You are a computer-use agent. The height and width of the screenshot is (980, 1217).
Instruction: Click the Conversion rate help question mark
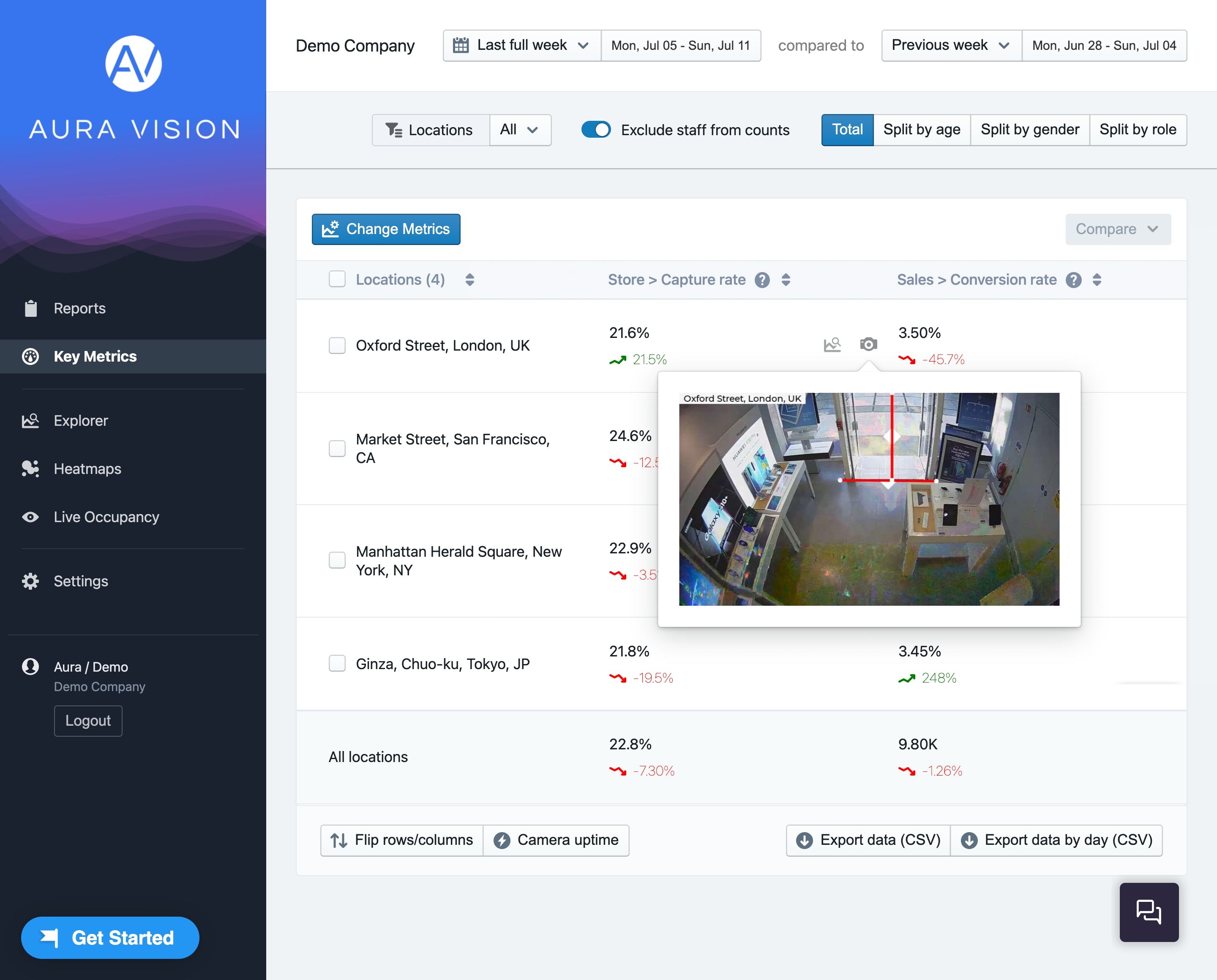1073,280
